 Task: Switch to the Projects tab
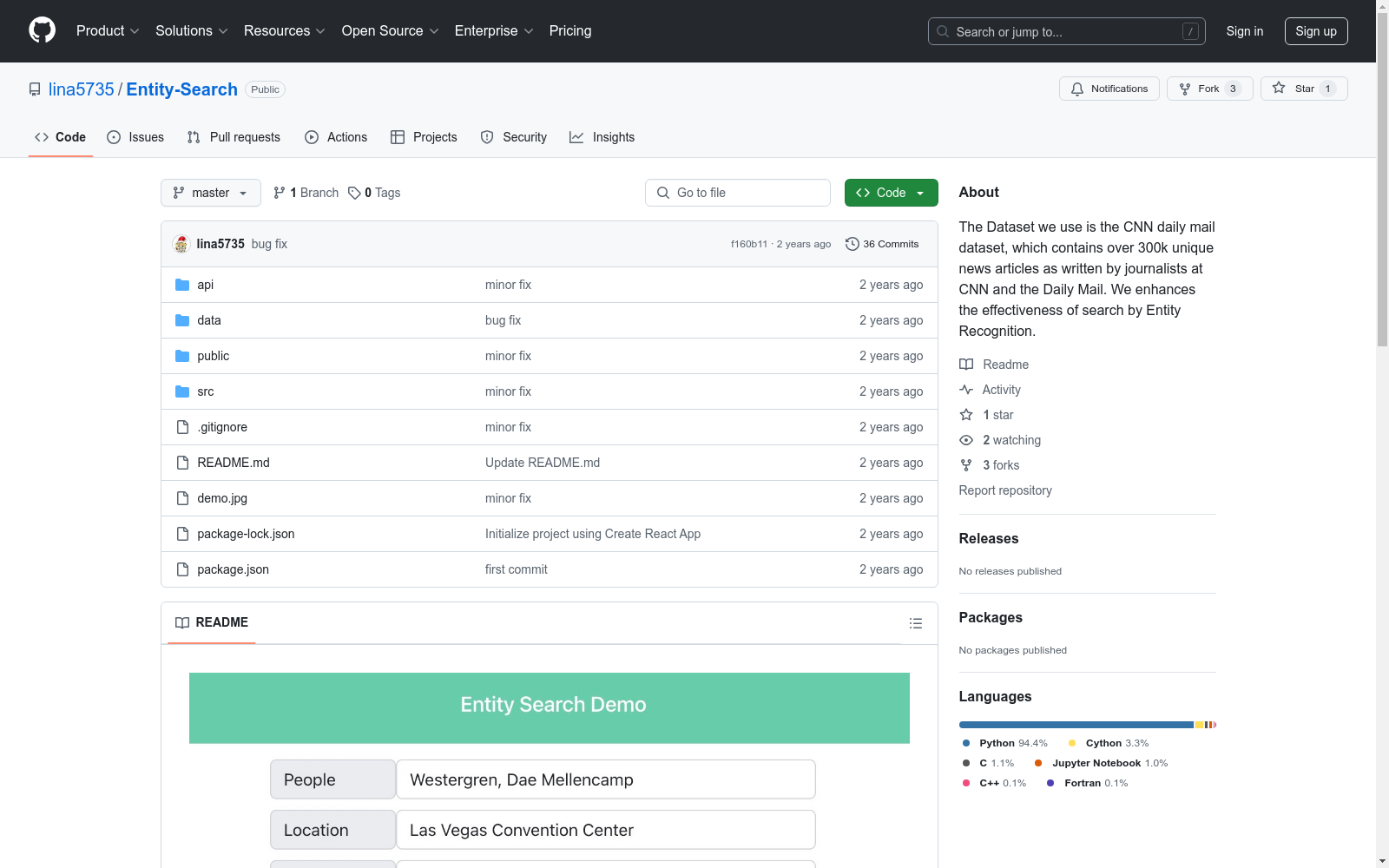point(424,137)
